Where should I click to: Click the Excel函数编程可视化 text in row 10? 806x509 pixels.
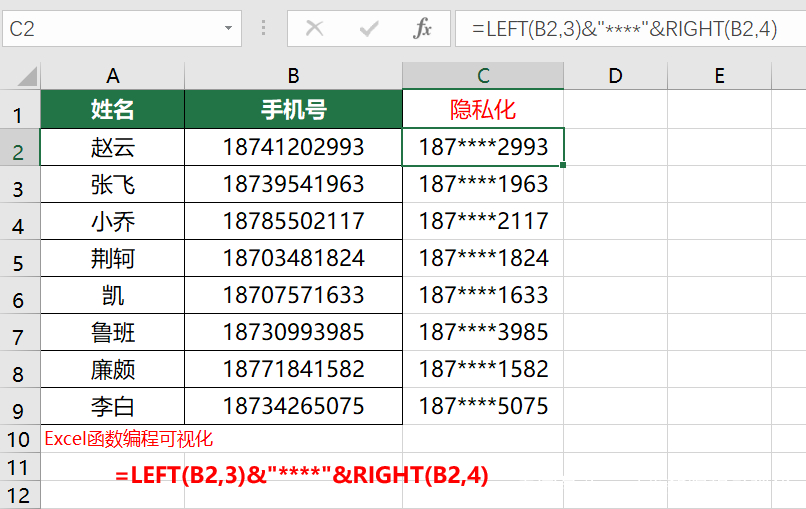129,439
